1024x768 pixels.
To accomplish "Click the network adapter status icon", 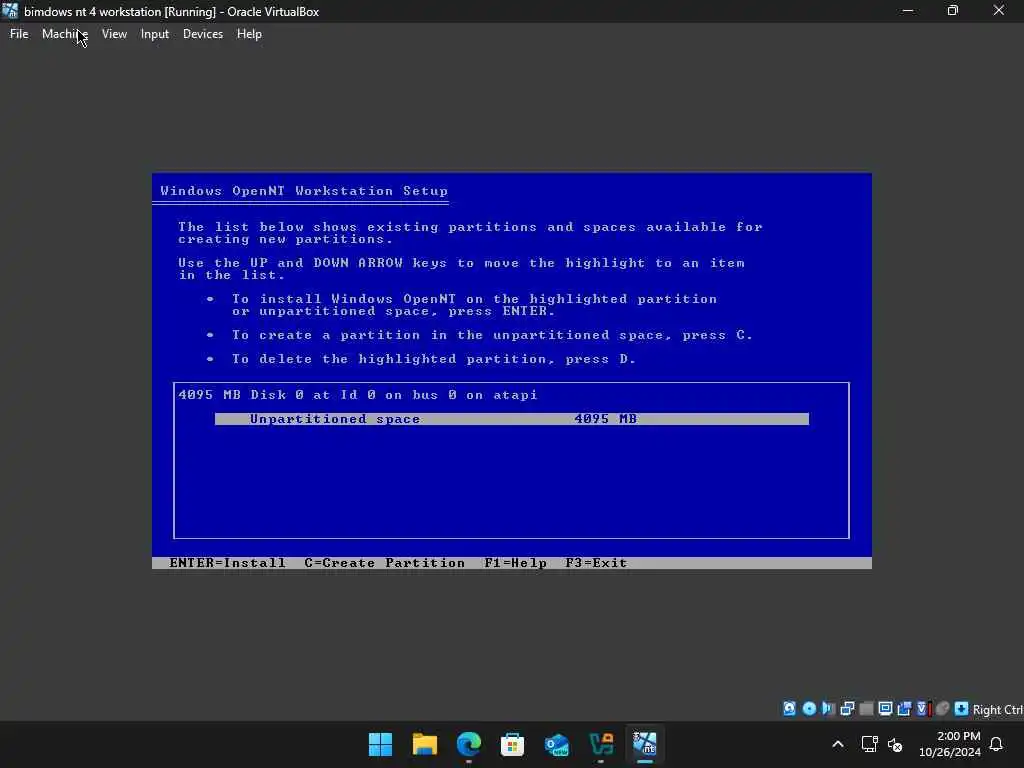I will [847, 709].
